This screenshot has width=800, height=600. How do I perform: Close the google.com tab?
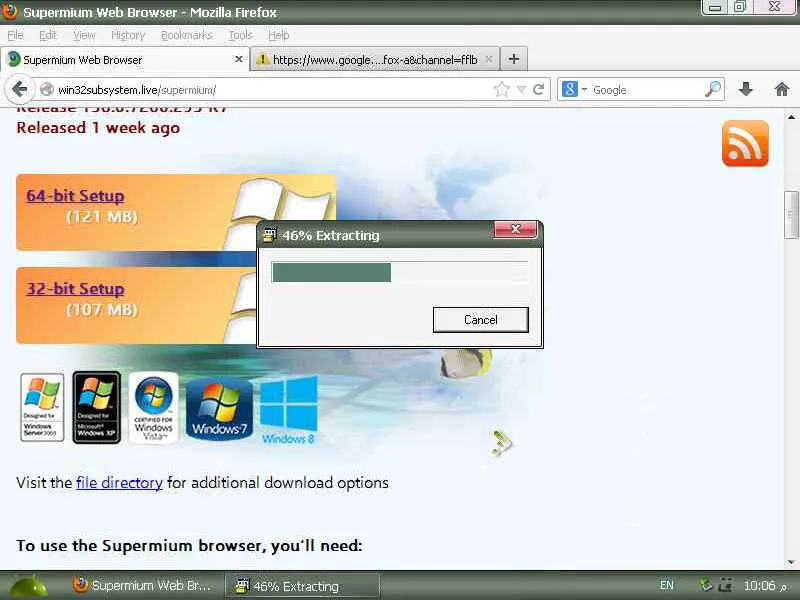pyautogui.click(x=488, y=59)
